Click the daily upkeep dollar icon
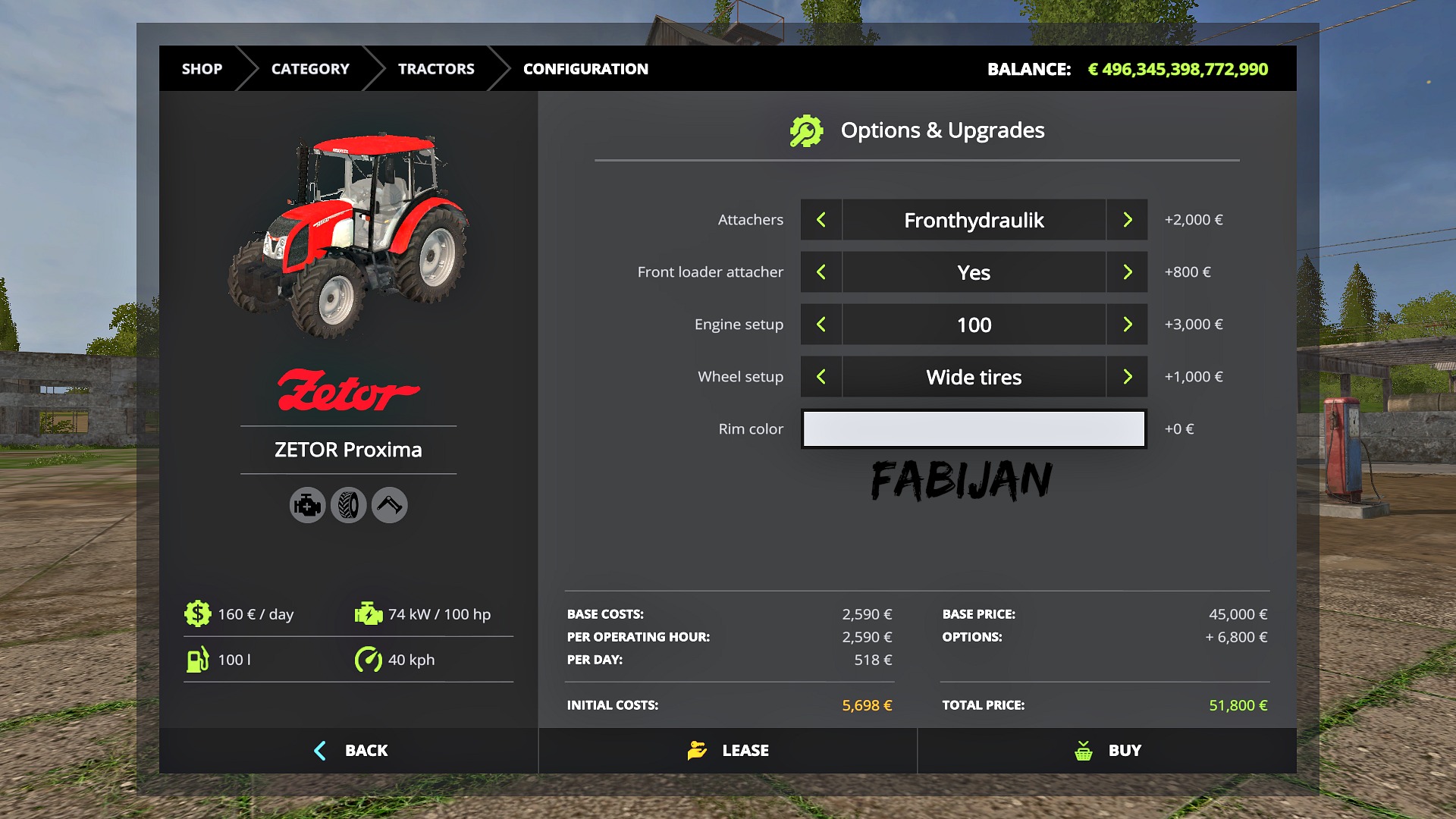1456x819 pixels. click(197, 613)
